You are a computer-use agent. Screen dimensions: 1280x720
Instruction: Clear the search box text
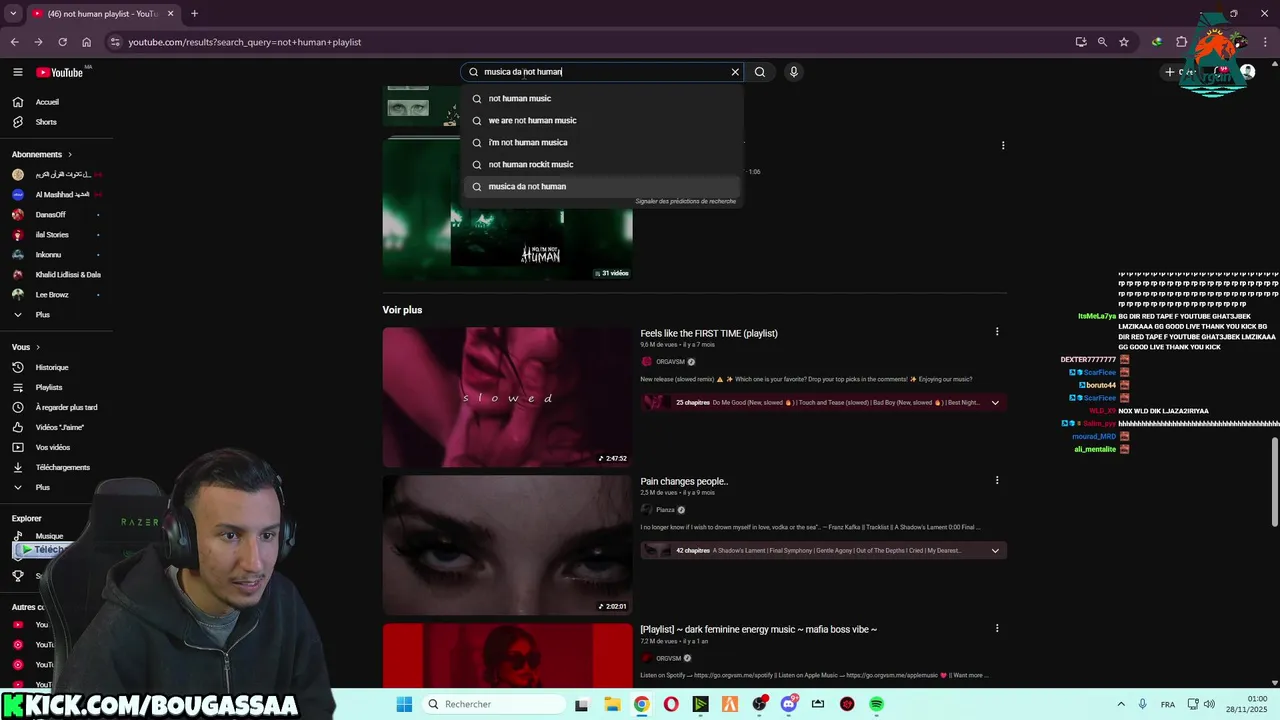(735, 72)
